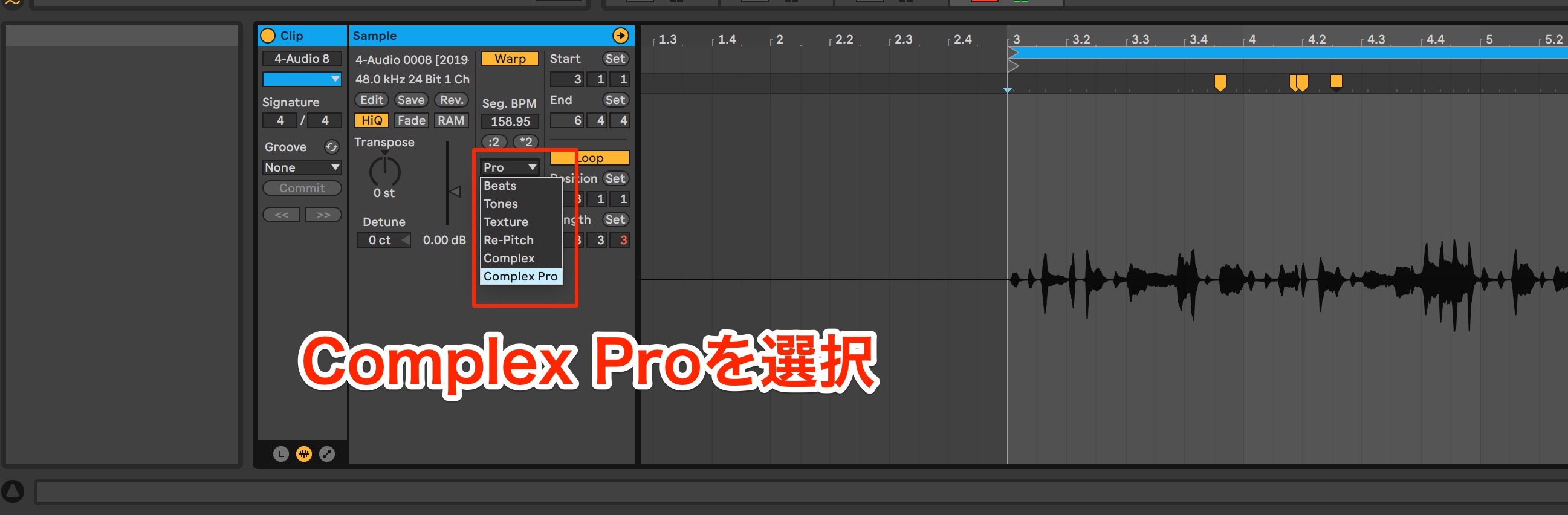This screenshot has height=515, width=1568.
Task: Halve tempo with :2 button
Action: click(x=494, y=142)
